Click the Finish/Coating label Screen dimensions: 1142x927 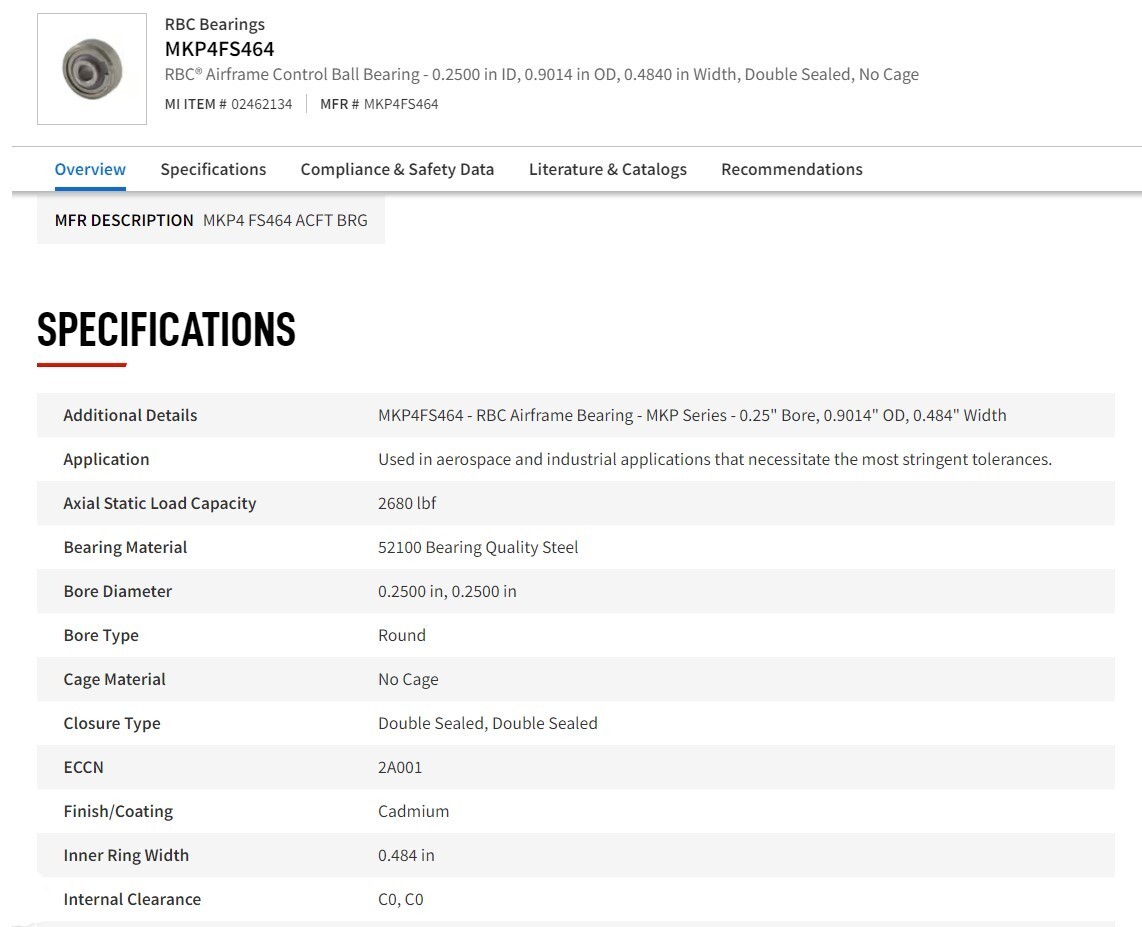pos(118,811)
